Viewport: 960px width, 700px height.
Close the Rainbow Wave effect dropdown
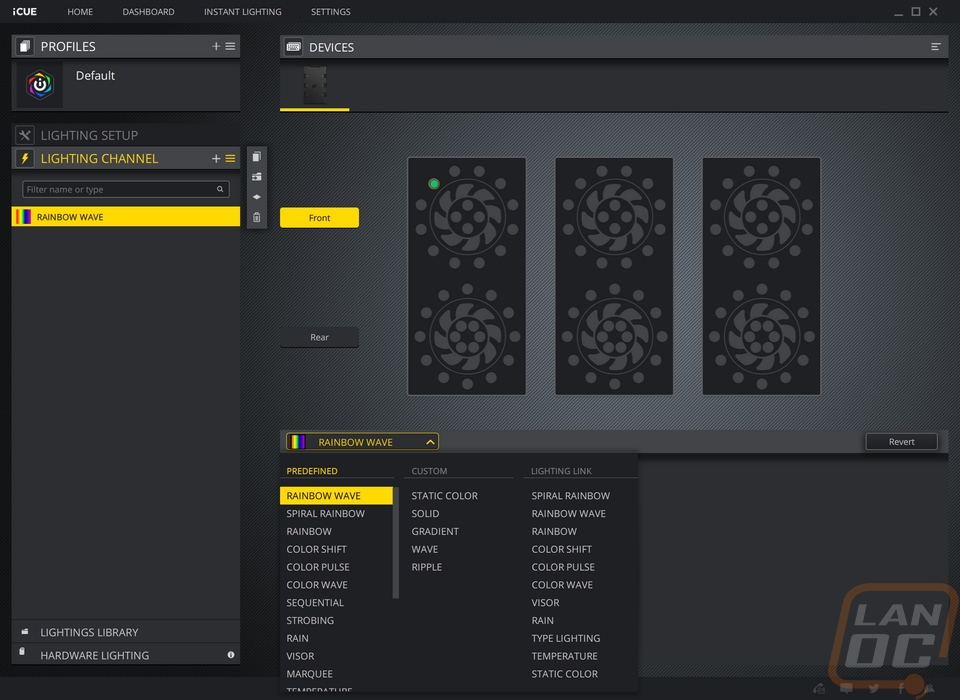point(362,442)
